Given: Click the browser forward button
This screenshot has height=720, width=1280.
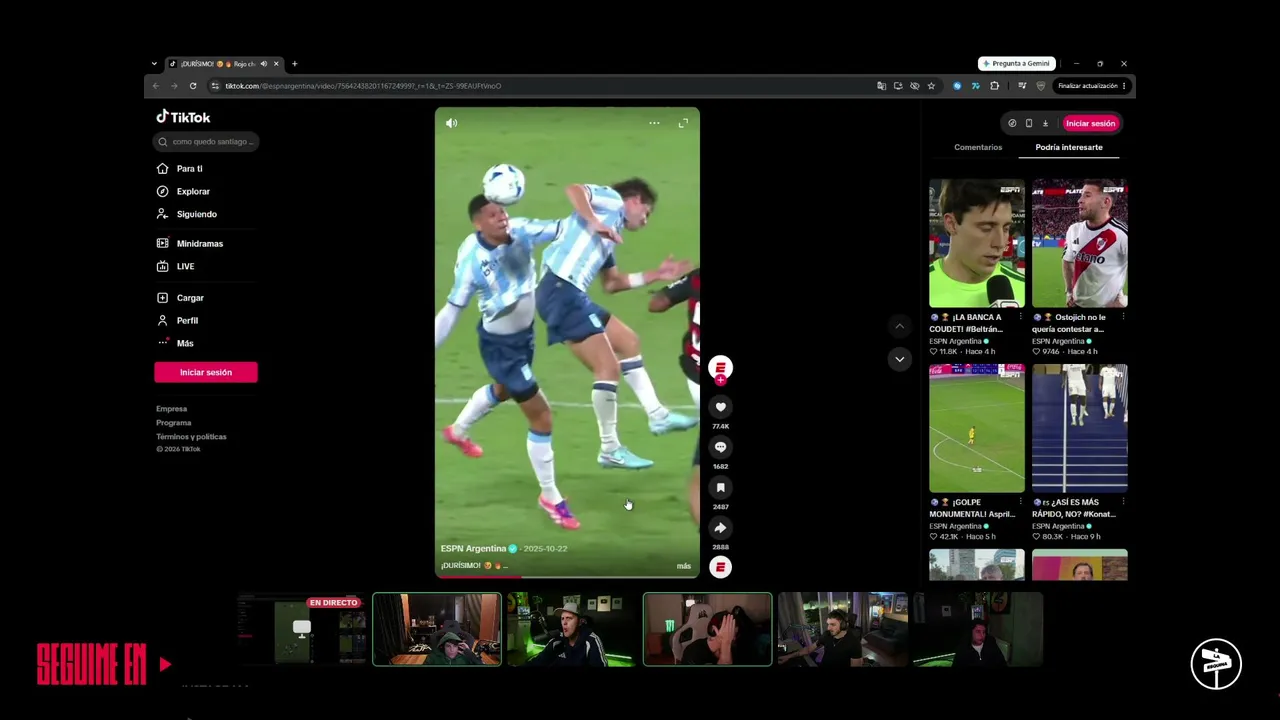Looking at the screenshot, I should coord(174,86).
